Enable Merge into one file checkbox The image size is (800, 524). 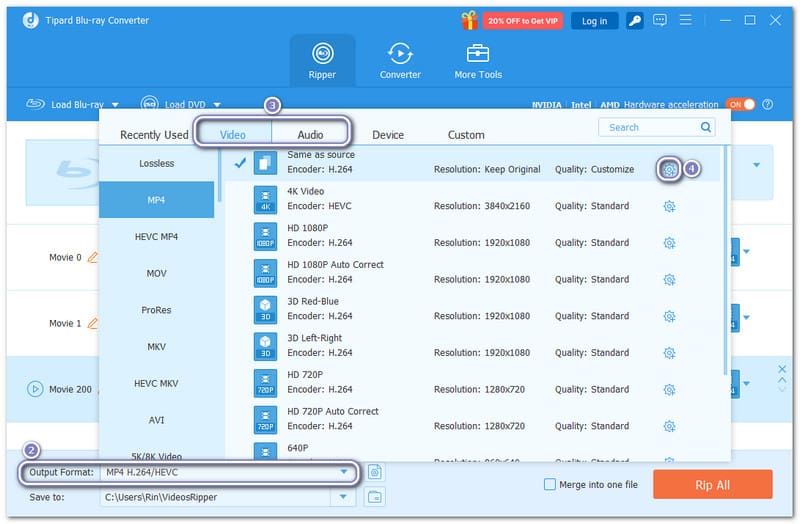[x=549, y=484]
